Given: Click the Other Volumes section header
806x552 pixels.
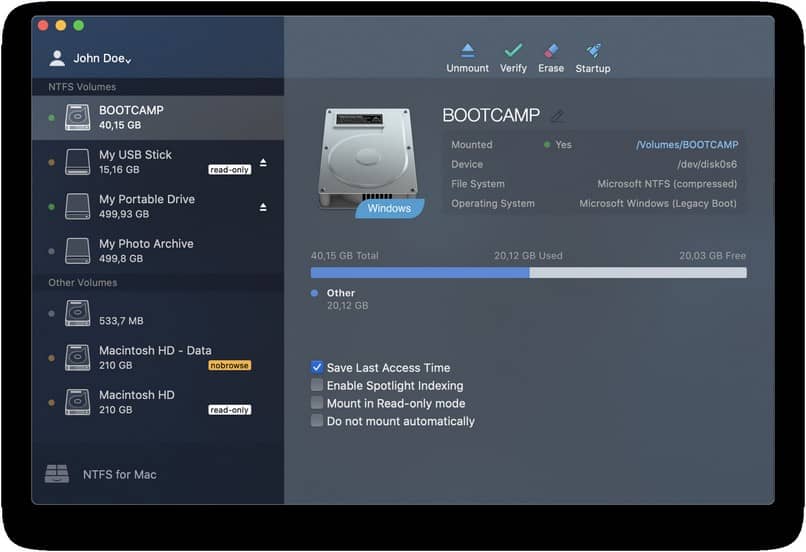Looking at the screenshot, I should pos(82,283).
